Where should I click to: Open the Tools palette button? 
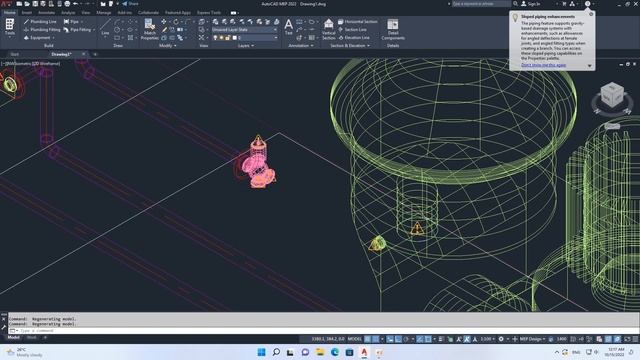(10, 27)
